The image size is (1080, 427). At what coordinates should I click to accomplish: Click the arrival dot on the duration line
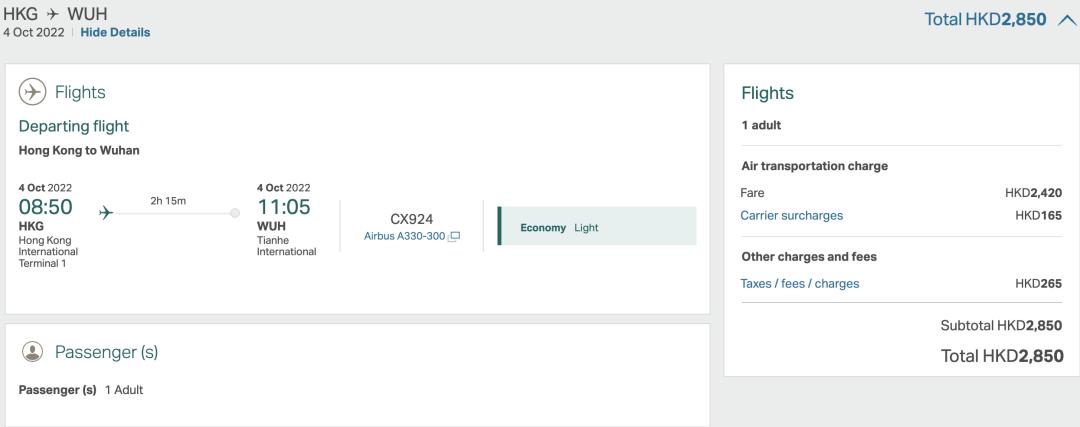click(235, 212)
